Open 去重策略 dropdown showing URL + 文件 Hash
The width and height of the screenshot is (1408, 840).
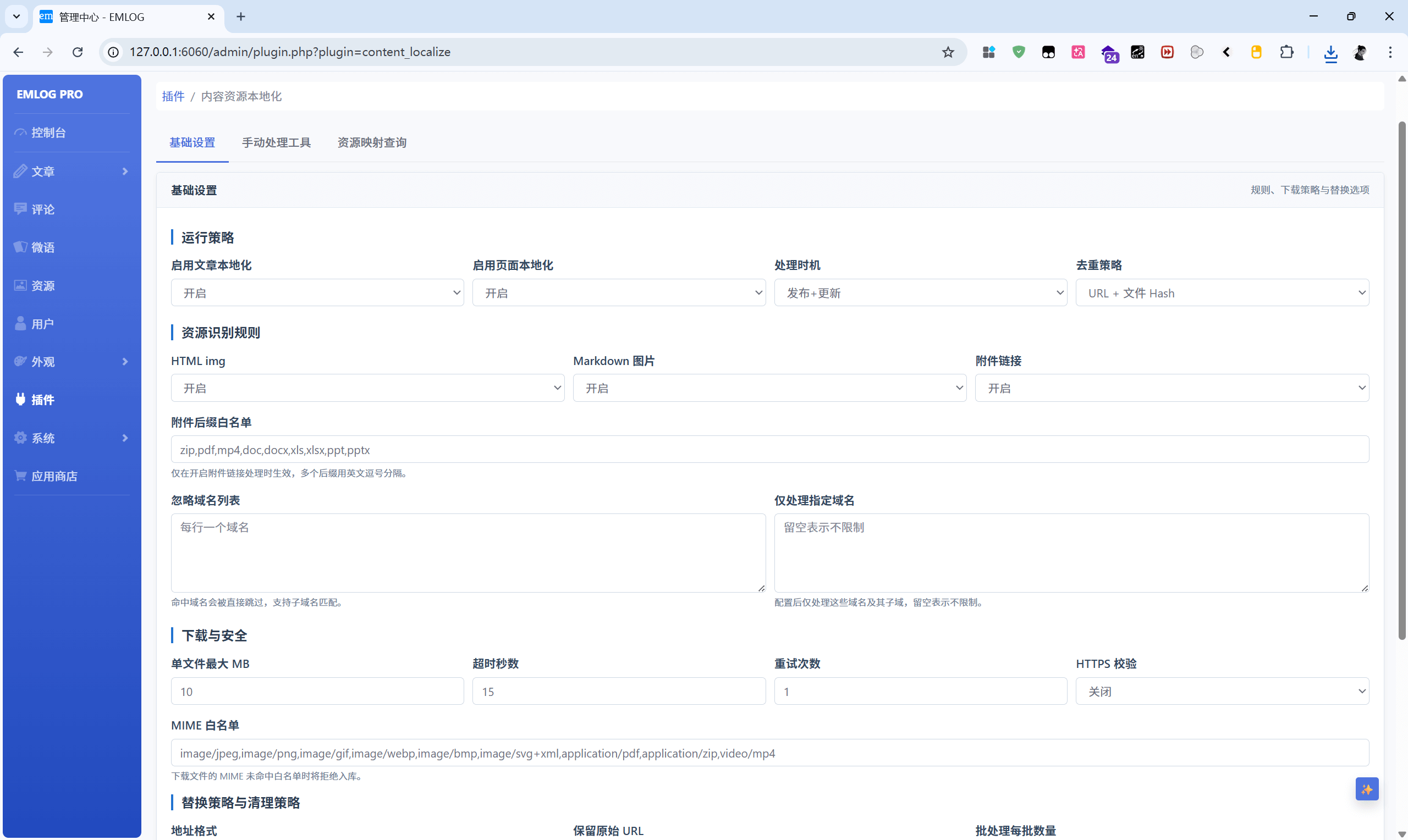coord(1222,292)
